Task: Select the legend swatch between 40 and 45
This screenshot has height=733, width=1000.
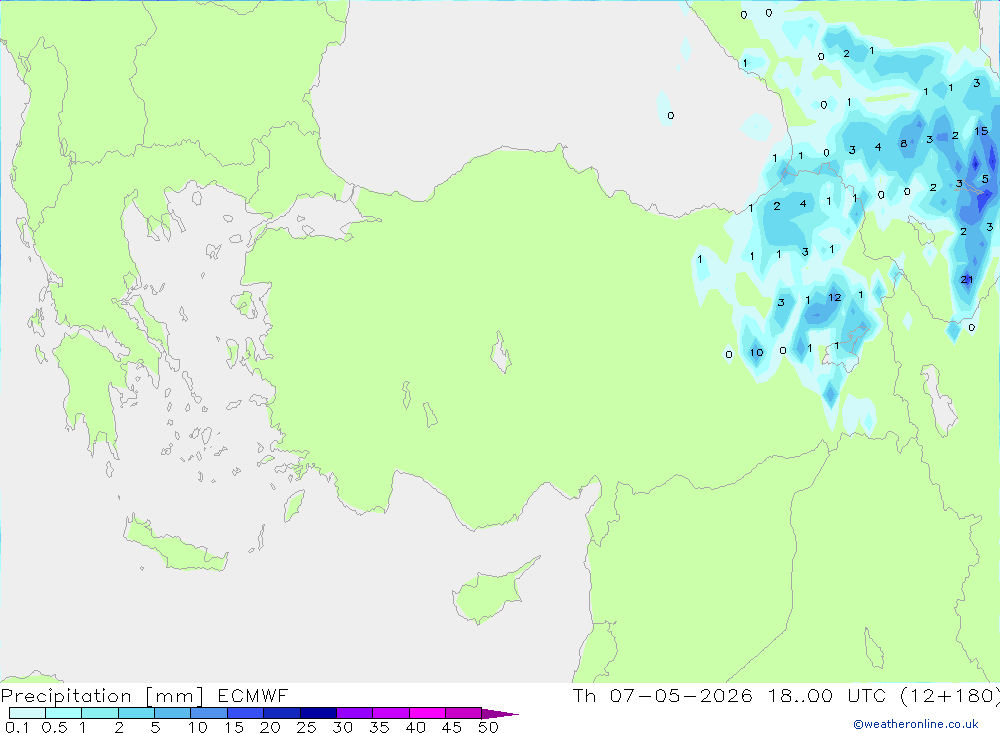Action: click(x=427, y=713)
